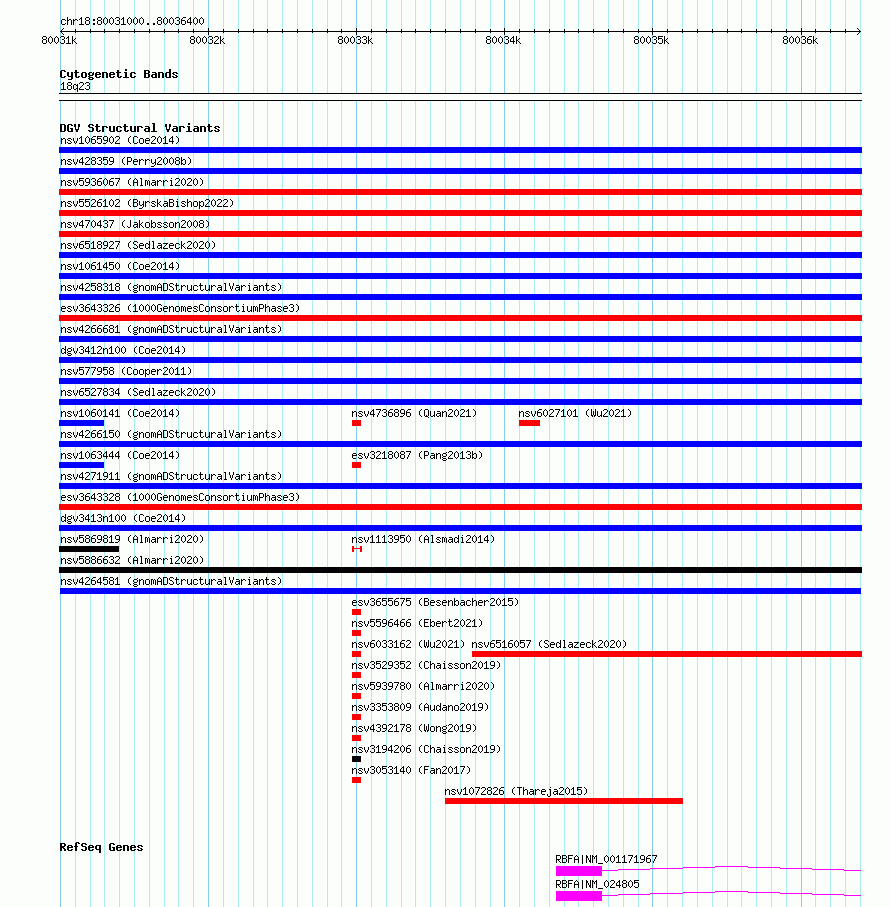The height and width of the screenshot is (907, 890).
Task: Select RBFA|NM_001171967 gene exon block
Action: point(579,871)
